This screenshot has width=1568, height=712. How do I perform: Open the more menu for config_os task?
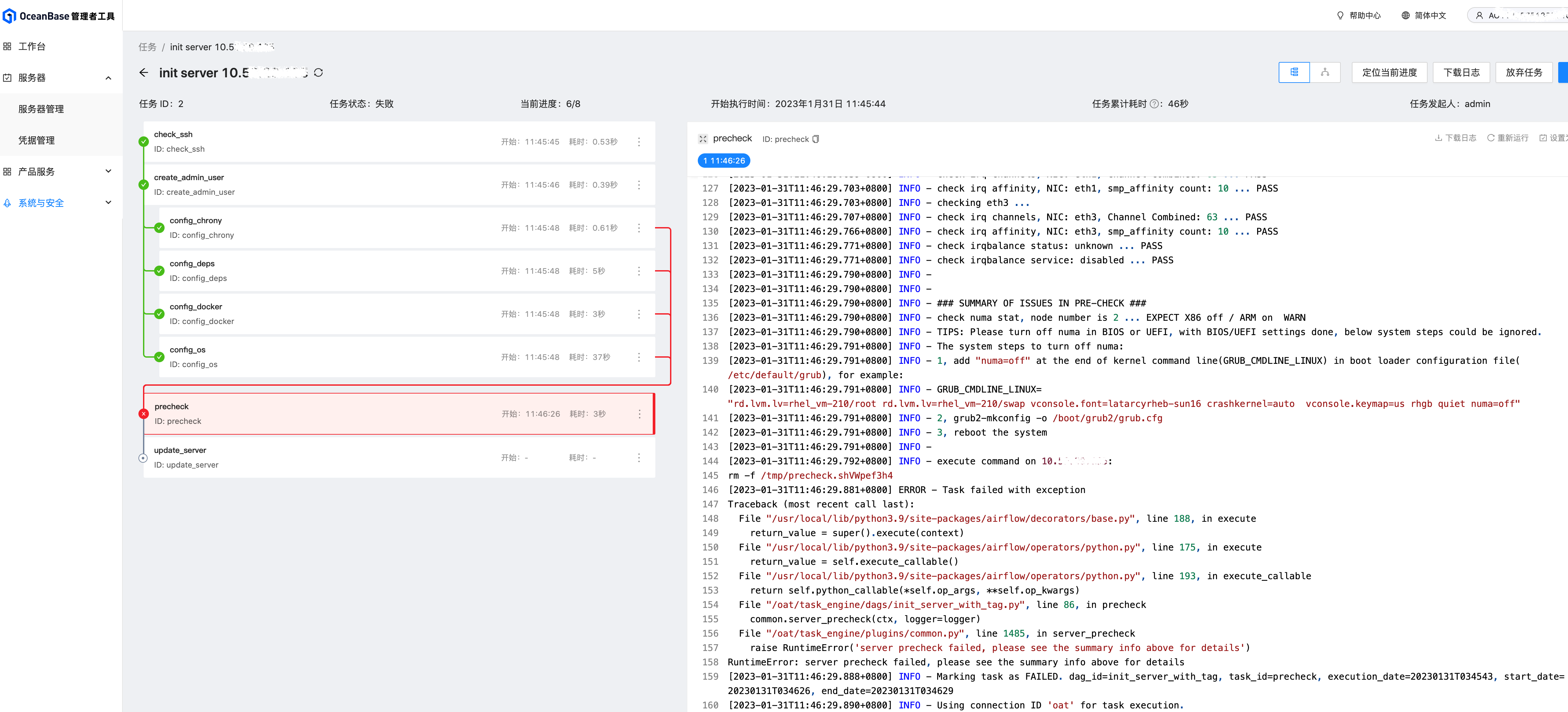(638, 357)
